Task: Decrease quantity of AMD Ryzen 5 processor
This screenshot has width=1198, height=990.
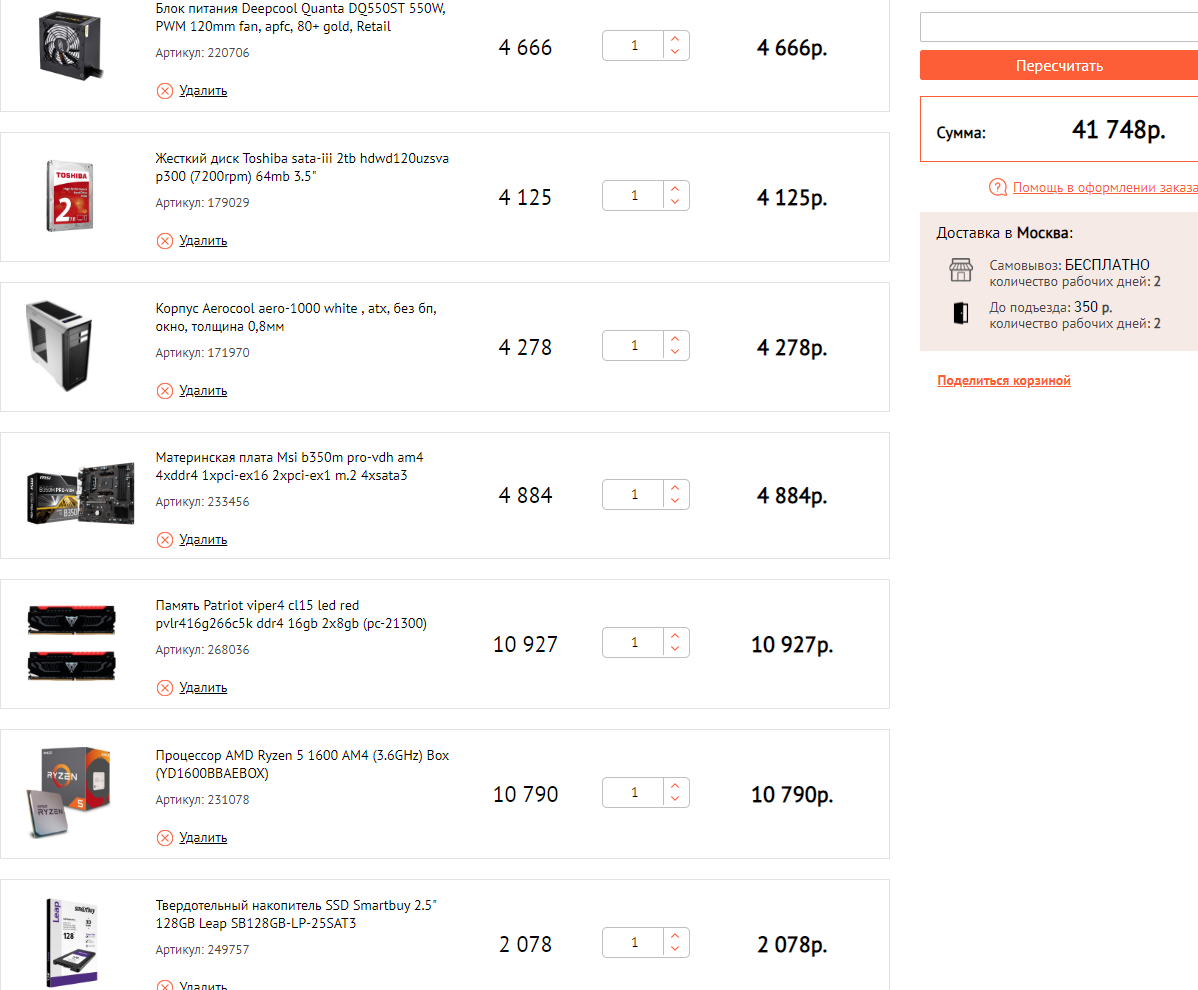Action: [676, 800]
